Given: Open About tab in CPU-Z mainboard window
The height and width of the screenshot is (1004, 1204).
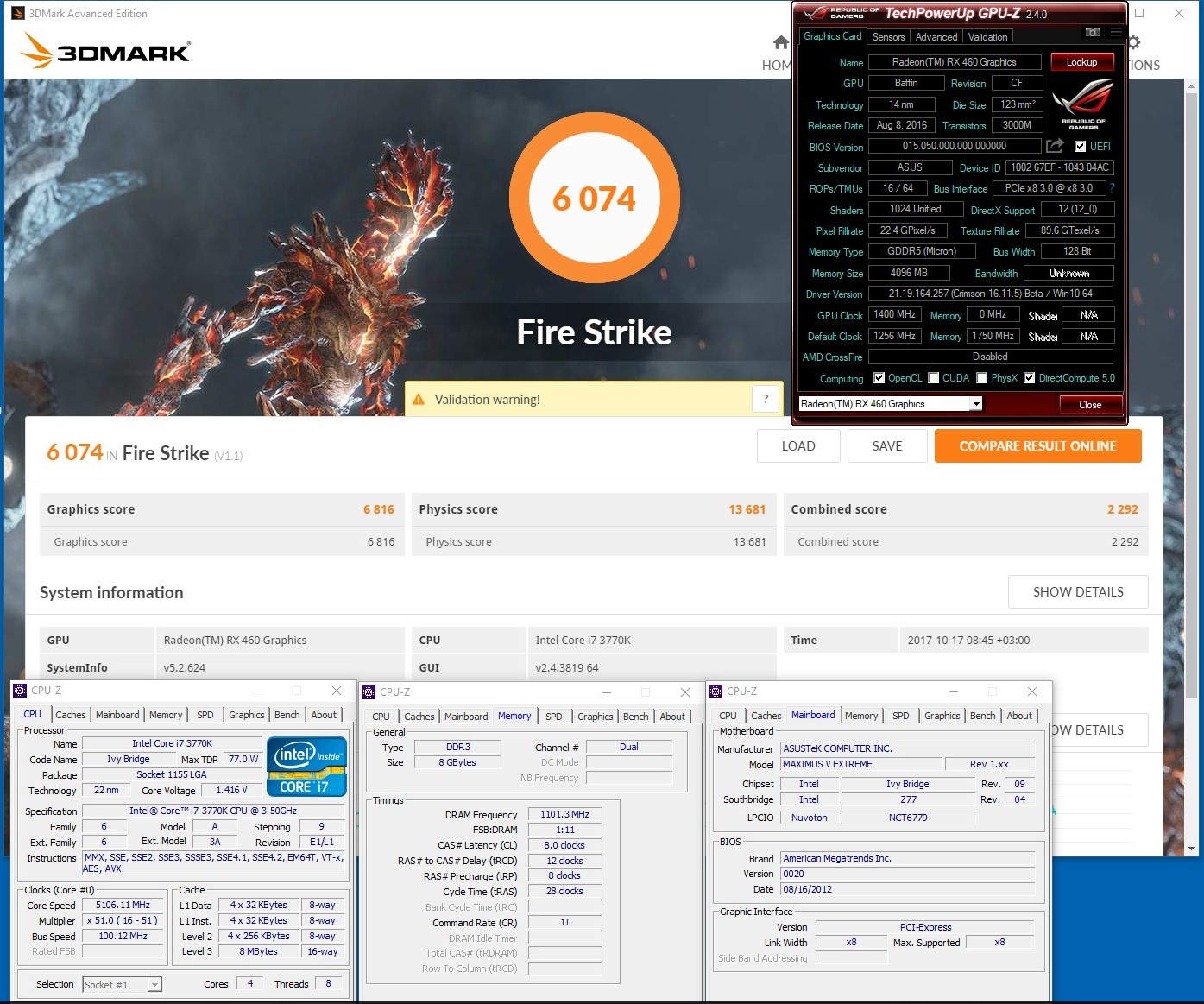Looking at the screenshot, I should (x=1019, y=716).
